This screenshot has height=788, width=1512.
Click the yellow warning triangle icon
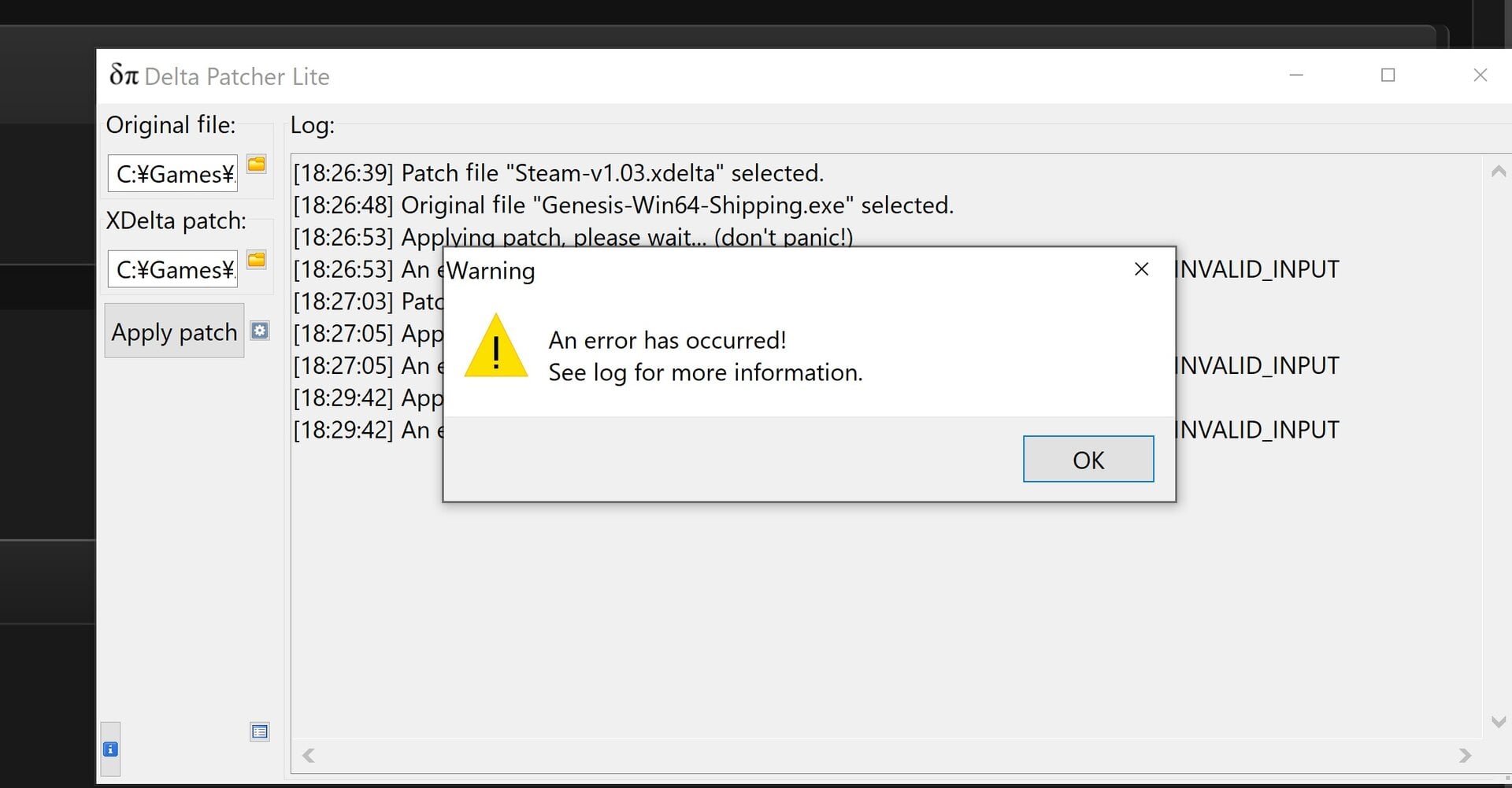click(x=496, y=346)
